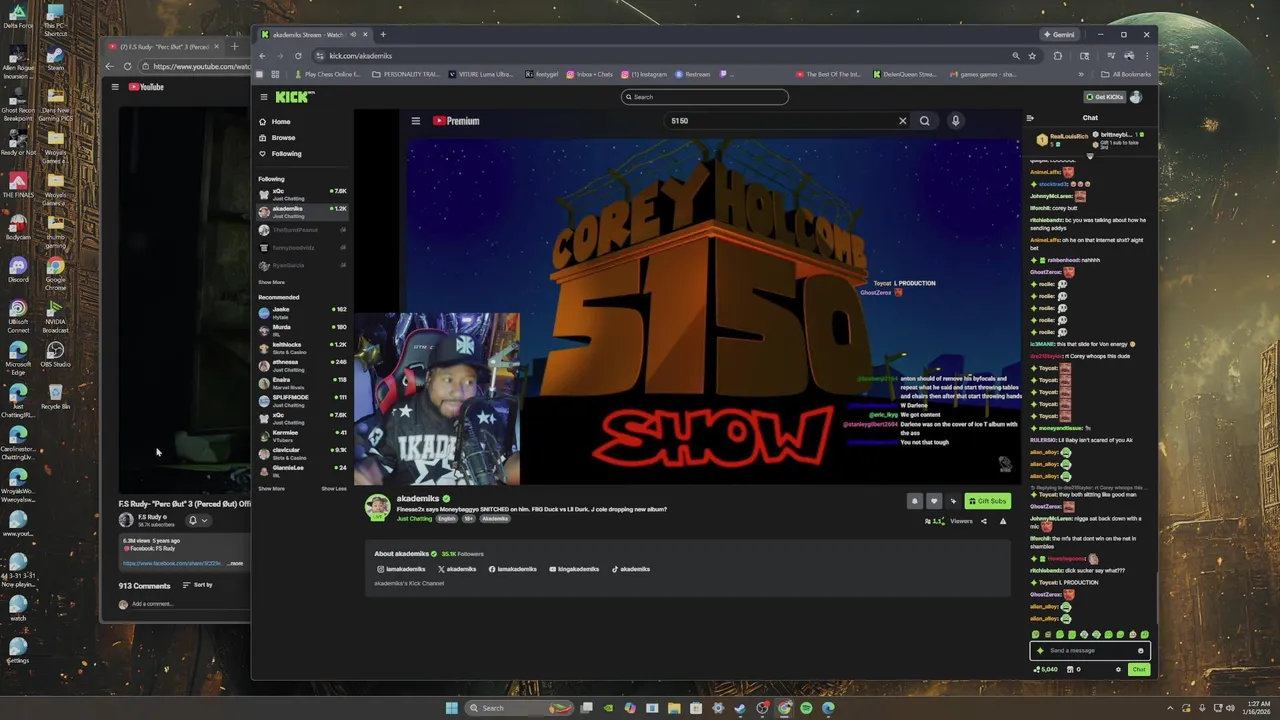Image resolution: width=1280 pixels, height=720 pixels.
Task: Select Murda in Recommended channels
Action: click(x=302, y=330)
